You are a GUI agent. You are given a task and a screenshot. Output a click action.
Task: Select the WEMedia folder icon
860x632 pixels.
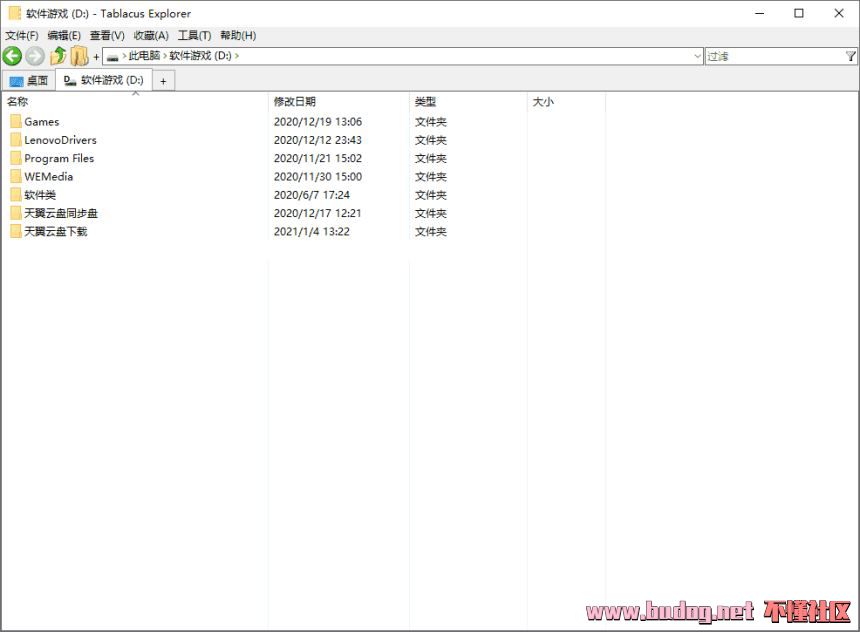[16, 176]
